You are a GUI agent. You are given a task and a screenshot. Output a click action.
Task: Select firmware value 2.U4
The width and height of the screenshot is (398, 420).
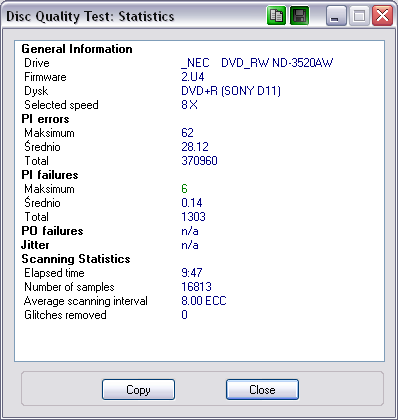pyautogui.click(x=193, y=77)
